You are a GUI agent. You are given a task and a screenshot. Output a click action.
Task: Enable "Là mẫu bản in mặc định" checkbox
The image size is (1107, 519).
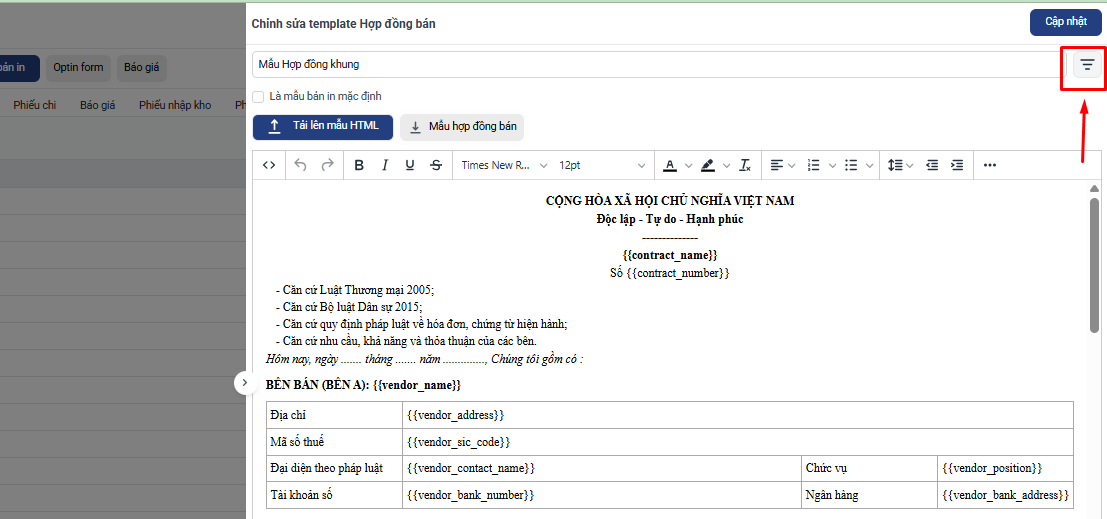(258, 96)
